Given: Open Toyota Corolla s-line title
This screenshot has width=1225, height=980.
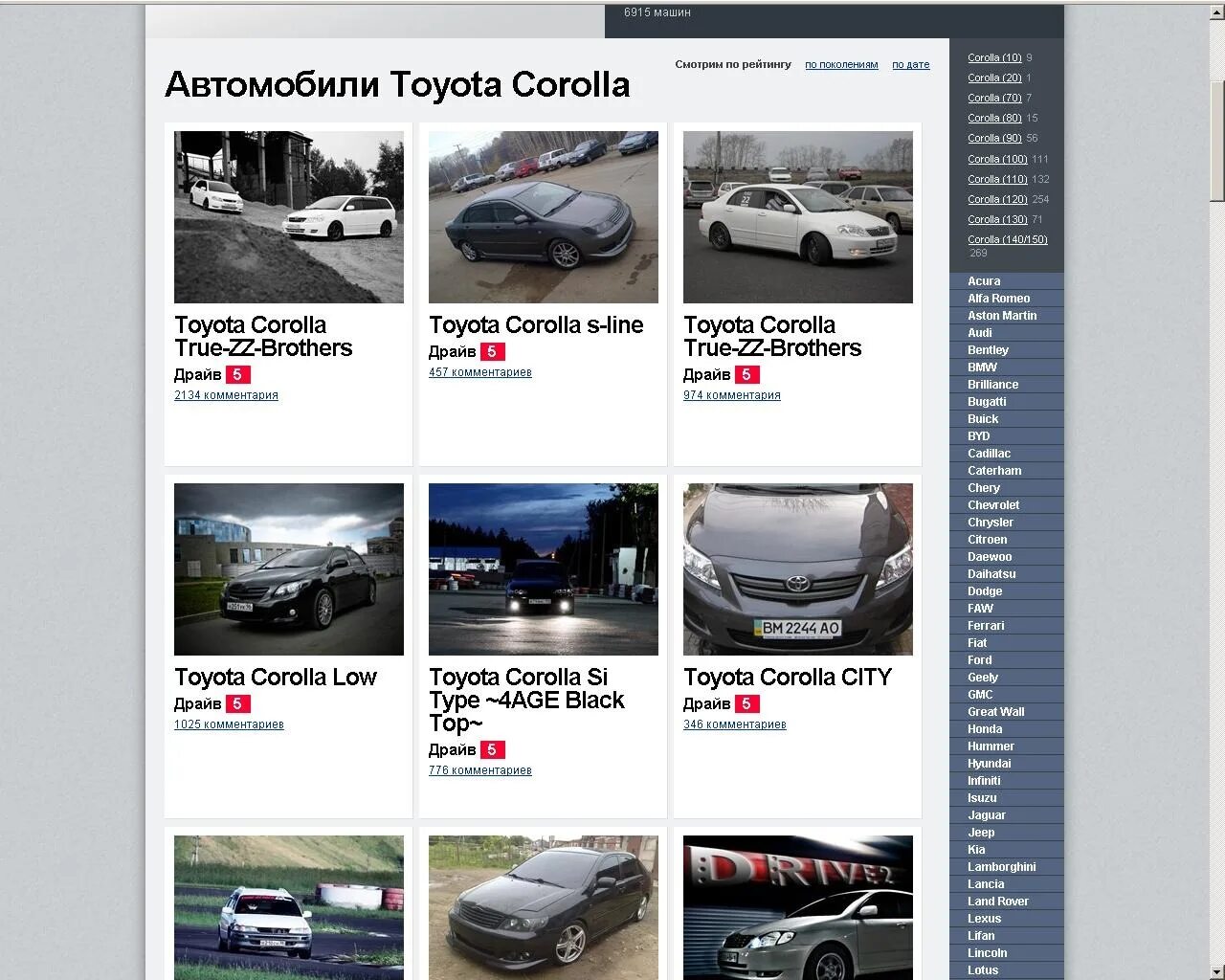Looking at the screenshot, I should click(536, 325).
